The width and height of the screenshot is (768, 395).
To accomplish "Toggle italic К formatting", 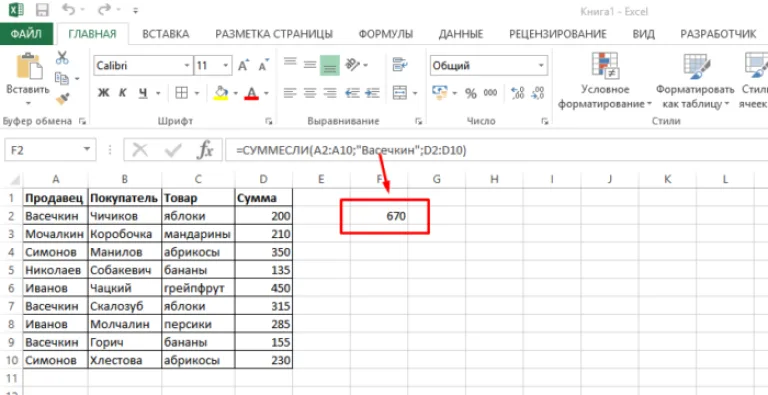I will pos(123,93).
